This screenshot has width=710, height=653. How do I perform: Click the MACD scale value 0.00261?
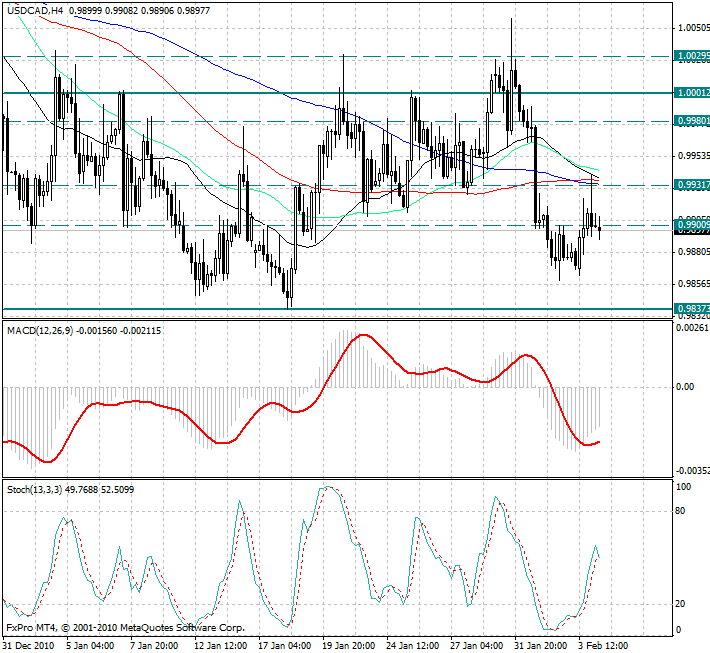coord(692,328)
